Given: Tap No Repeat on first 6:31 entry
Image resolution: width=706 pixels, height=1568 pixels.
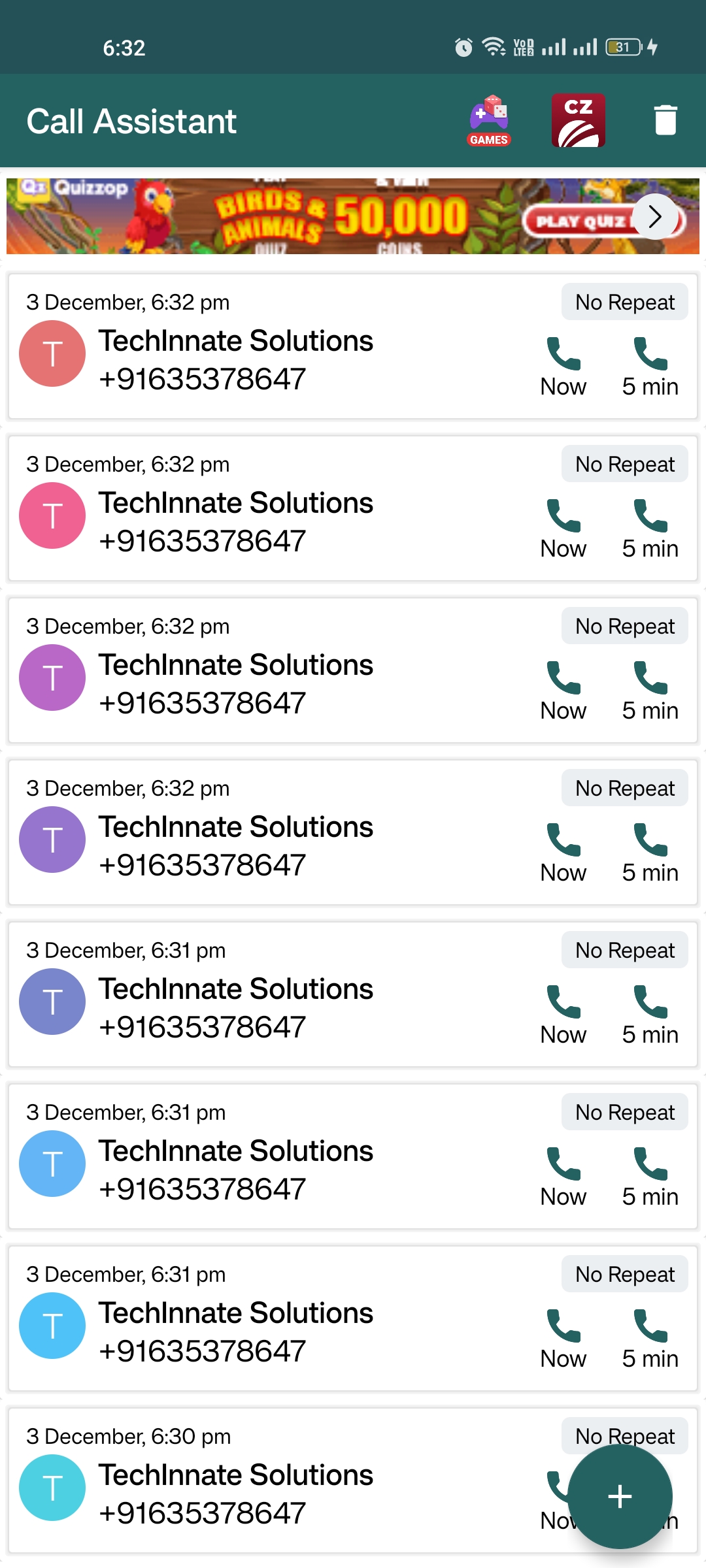Looking at the screenshot, I should 624,951.
